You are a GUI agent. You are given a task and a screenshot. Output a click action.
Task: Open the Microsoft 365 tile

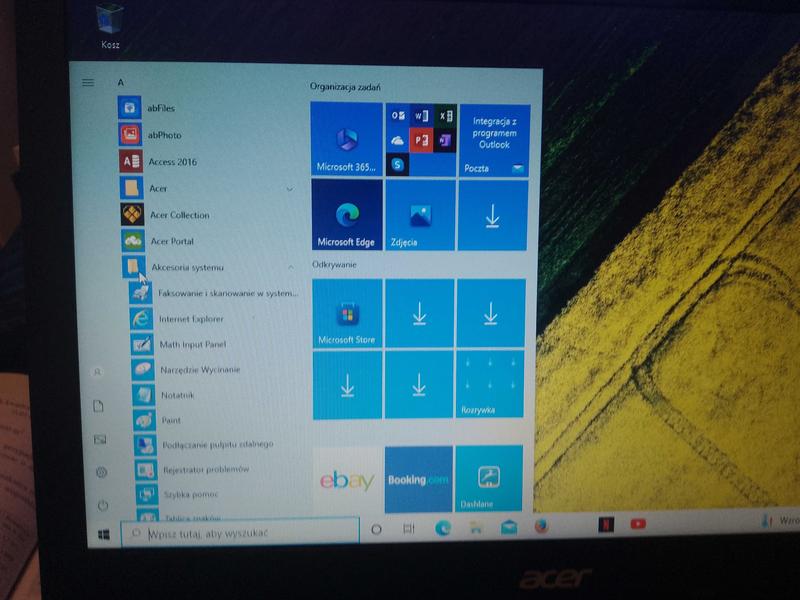click(346, 140)
